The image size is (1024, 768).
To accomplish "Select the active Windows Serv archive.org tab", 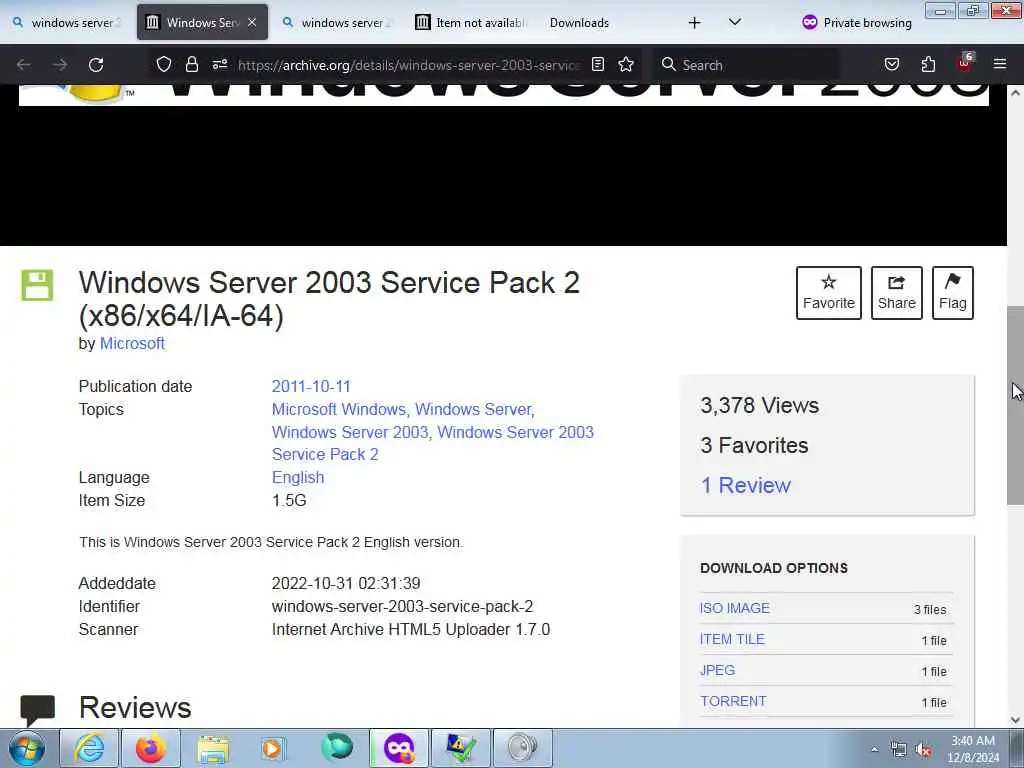I will point(202,22).
